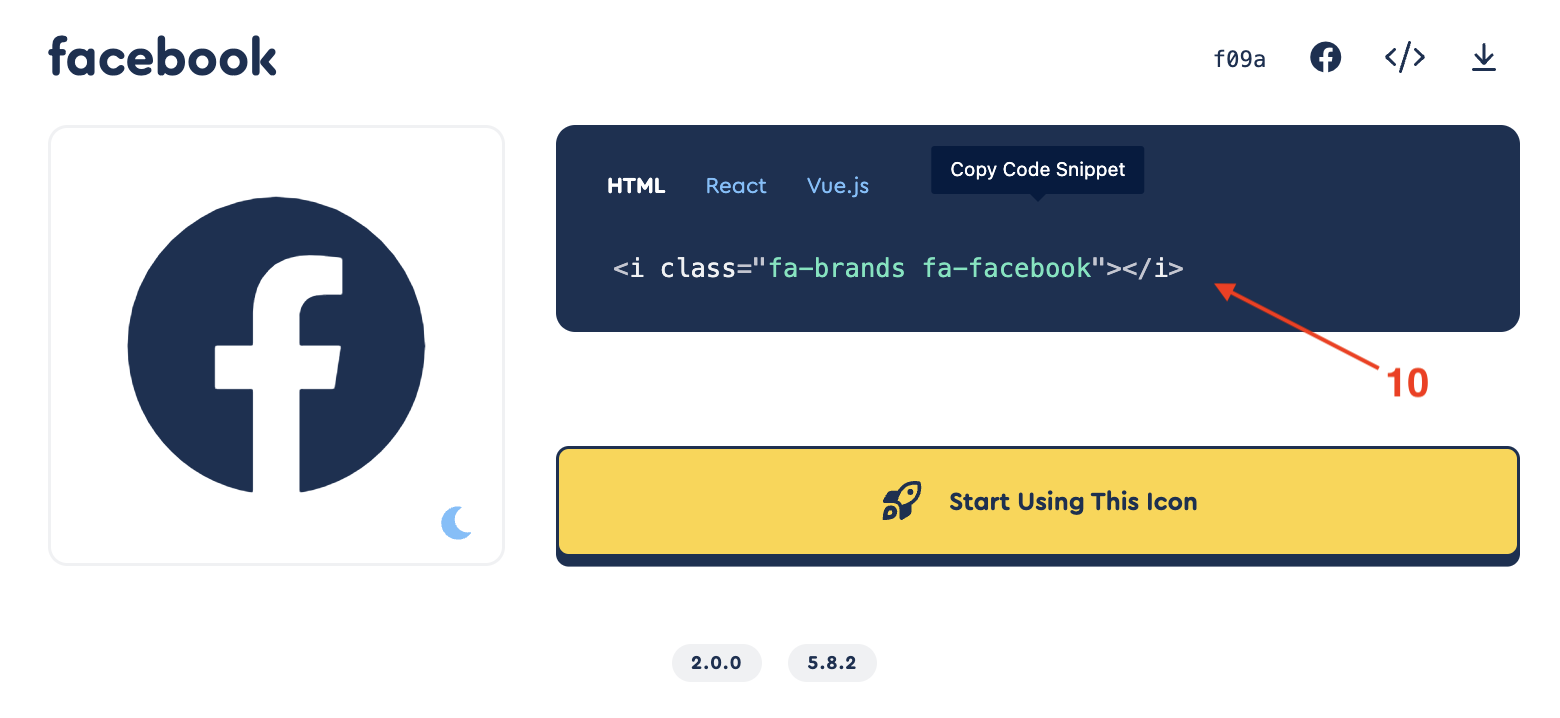The image size is (1560, 718).
Task: Toggle dark preview with the moon icon
Action: pyautogui.click(x=456, y=522)
